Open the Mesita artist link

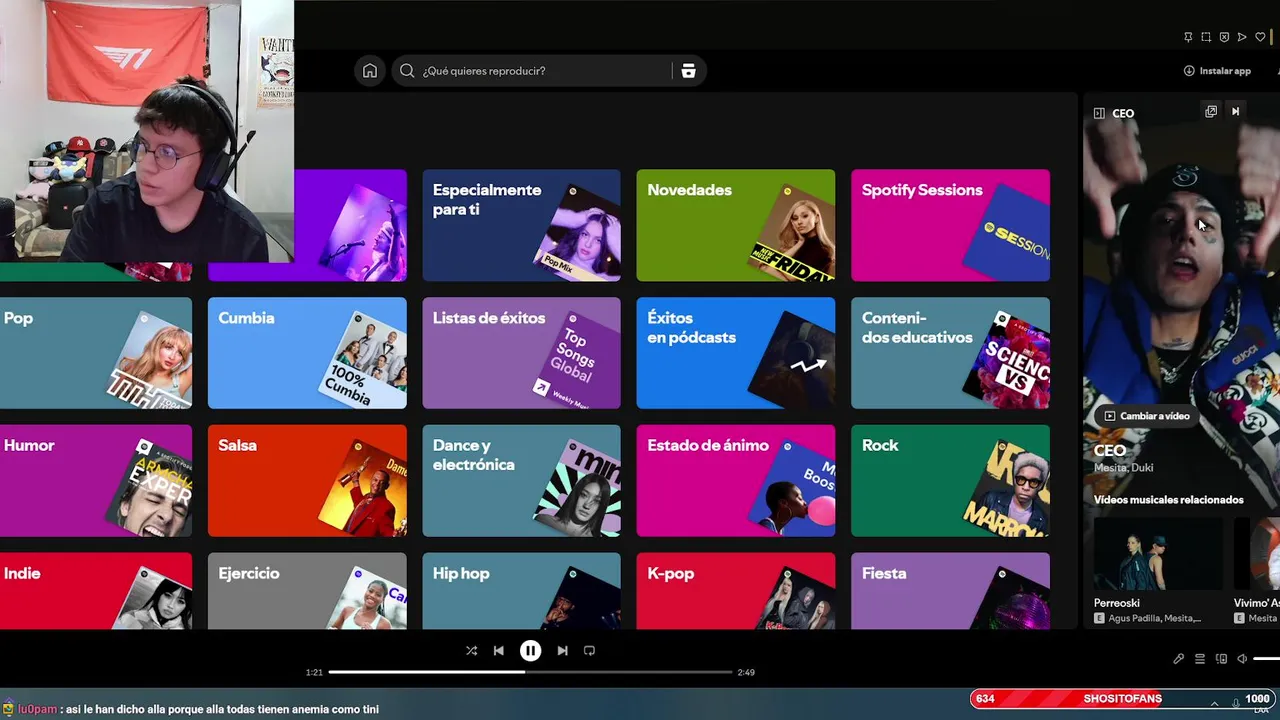point(1109,468)
